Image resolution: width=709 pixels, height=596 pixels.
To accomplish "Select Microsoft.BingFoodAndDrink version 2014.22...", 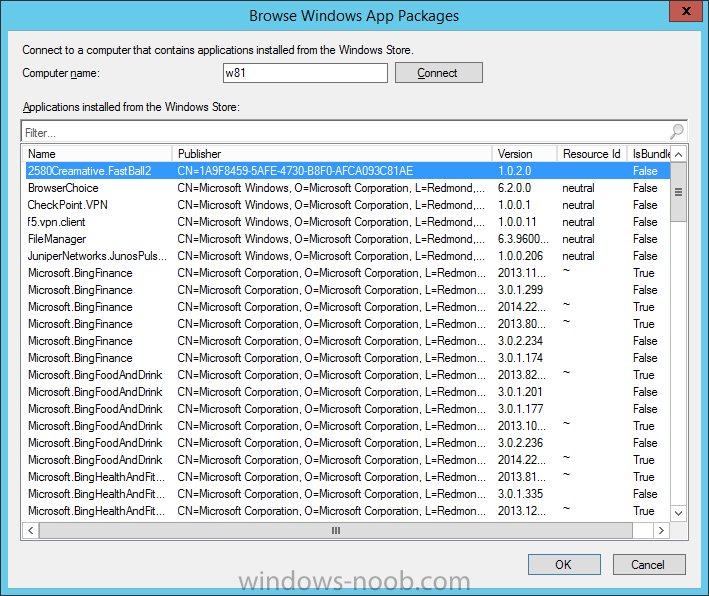I will tap(347, 460).
